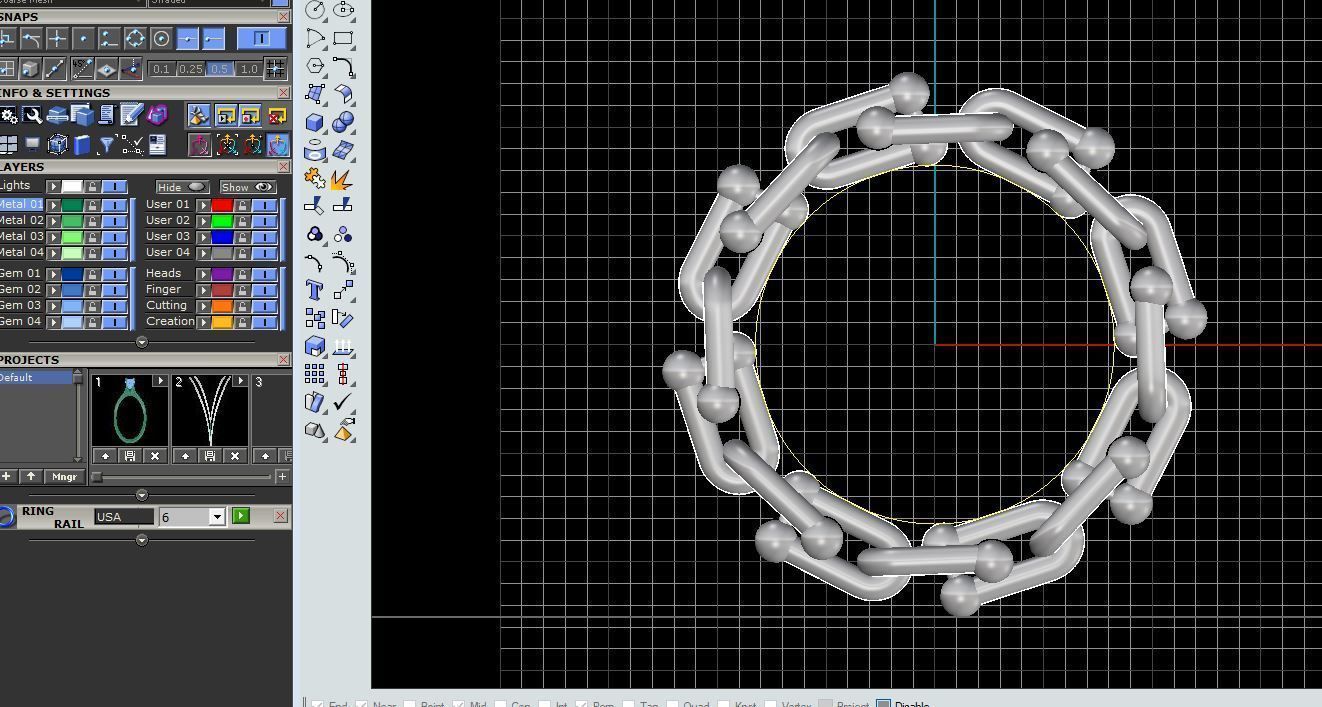Open the rectangular array tool

point(315,374)
